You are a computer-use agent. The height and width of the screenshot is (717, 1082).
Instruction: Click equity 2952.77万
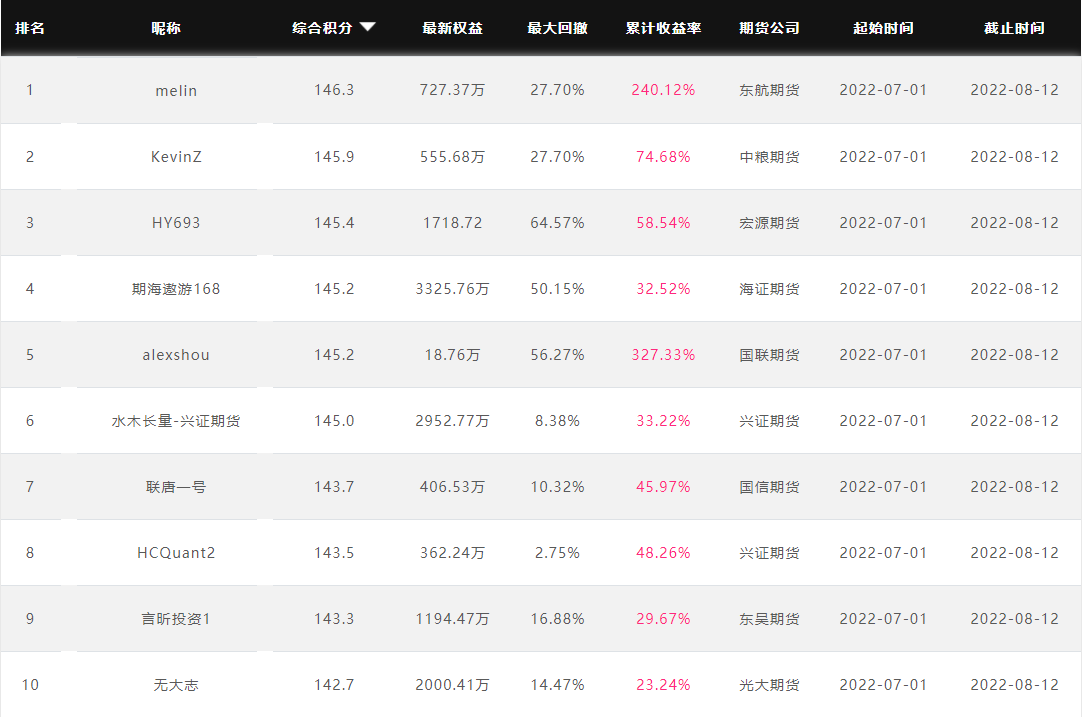click(453, 421)
